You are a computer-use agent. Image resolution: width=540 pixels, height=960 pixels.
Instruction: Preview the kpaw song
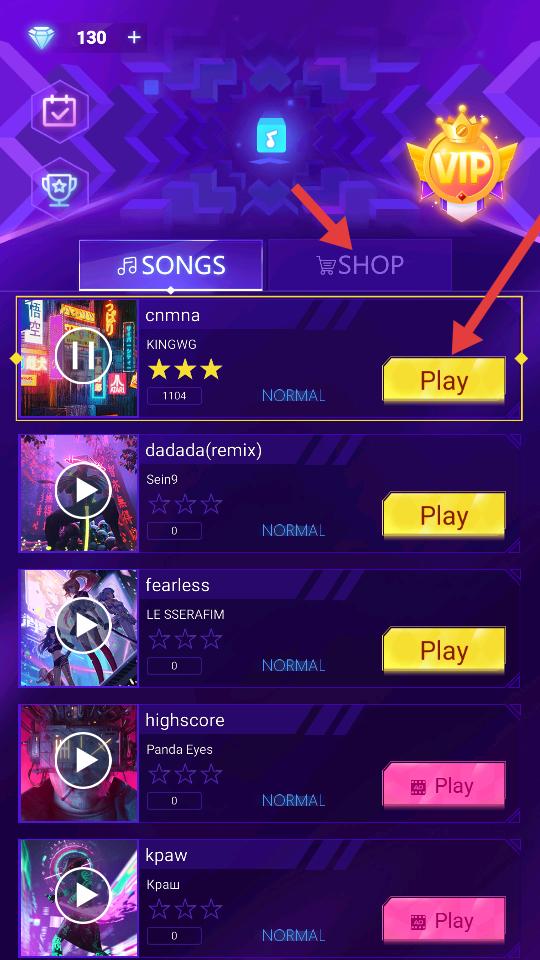coord(83,895)
